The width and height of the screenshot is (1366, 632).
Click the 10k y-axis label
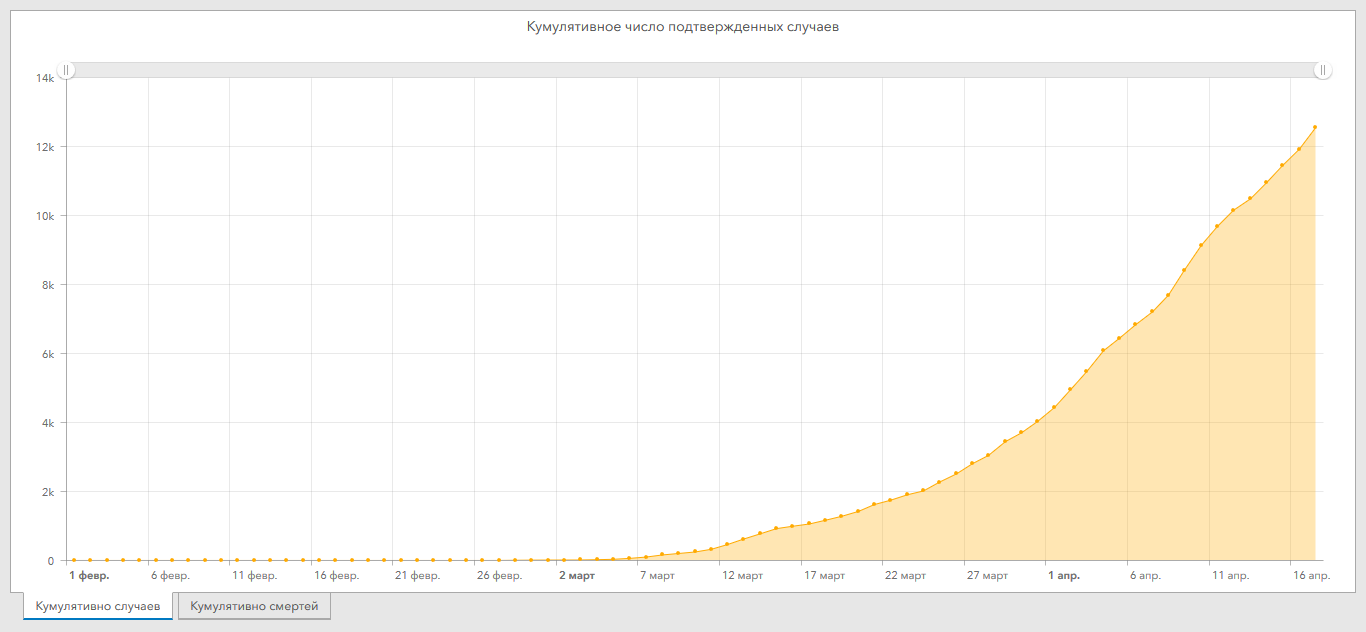click(x=44, y=215)
